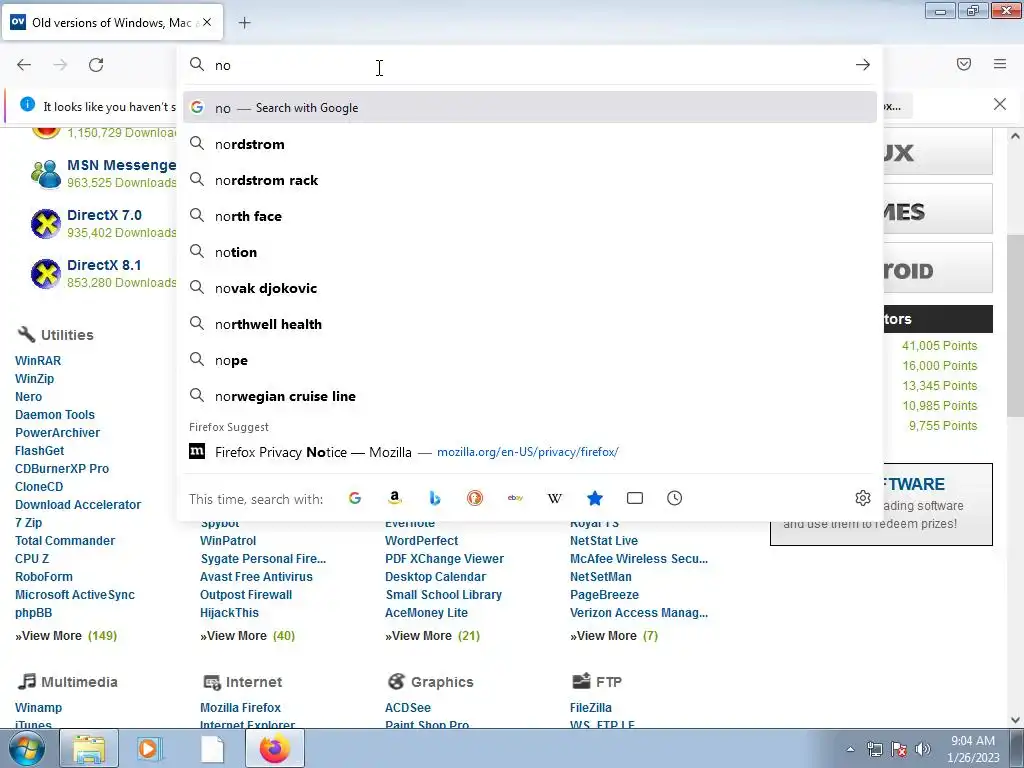The image size is (1024, 768).
Task: Choose the 'northwell health' suggestion
Action: [x=530, y=324]
